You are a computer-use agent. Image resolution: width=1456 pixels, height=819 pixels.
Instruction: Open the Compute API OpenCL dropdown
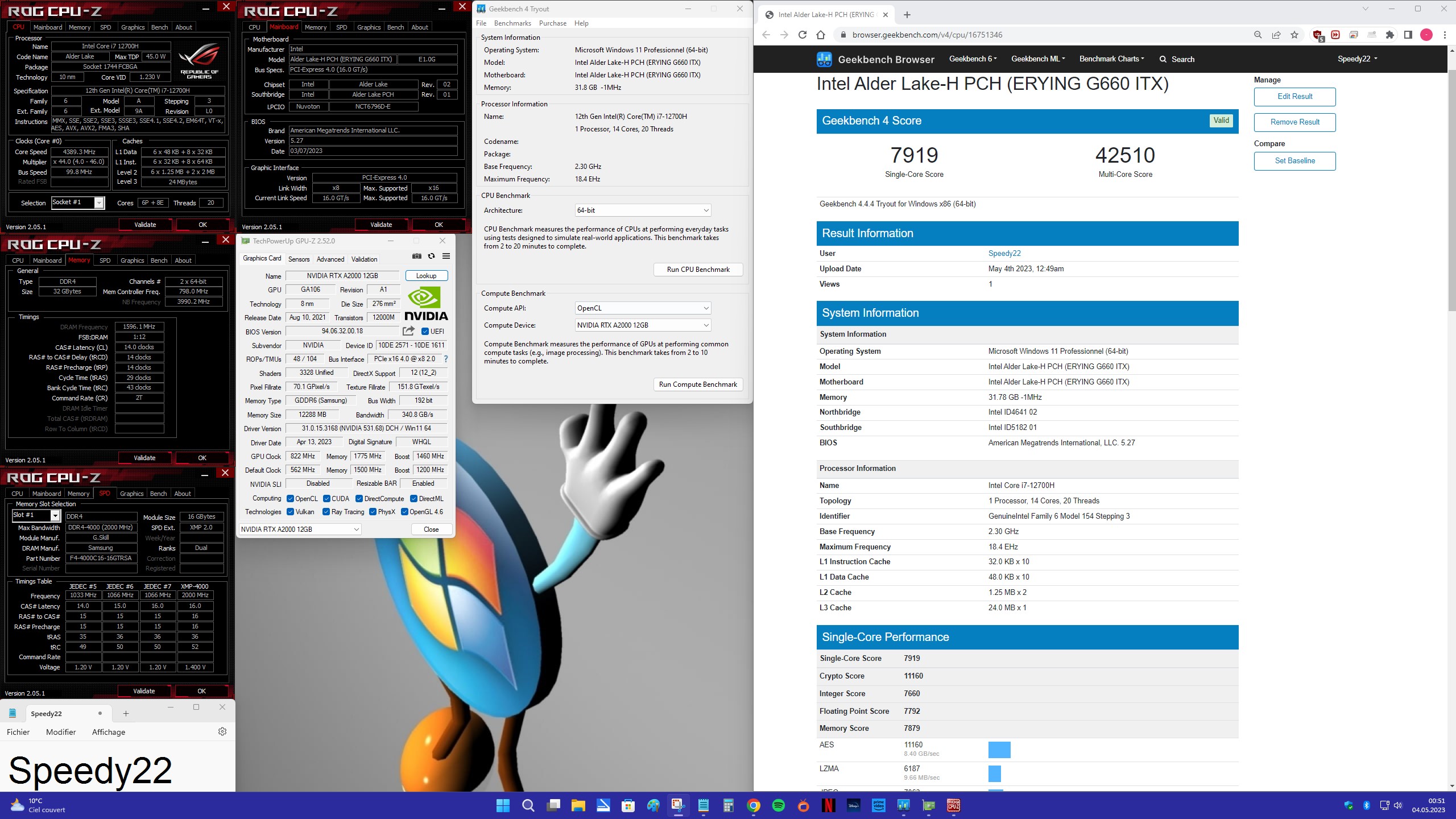(643, 308)
